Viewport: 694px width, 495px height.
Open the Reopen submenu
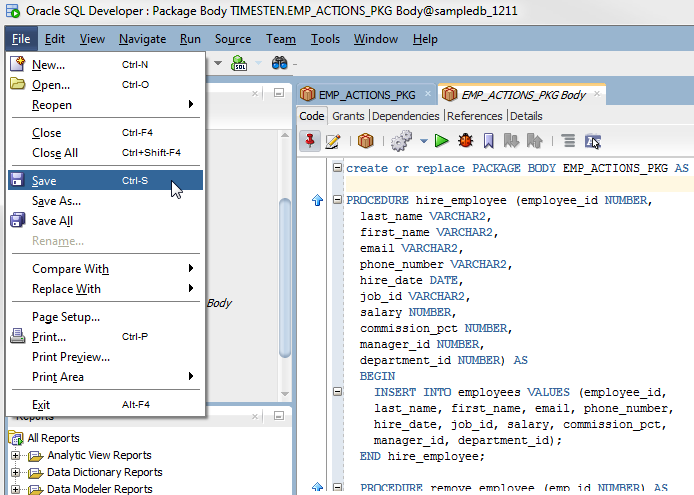click(105, 104)
